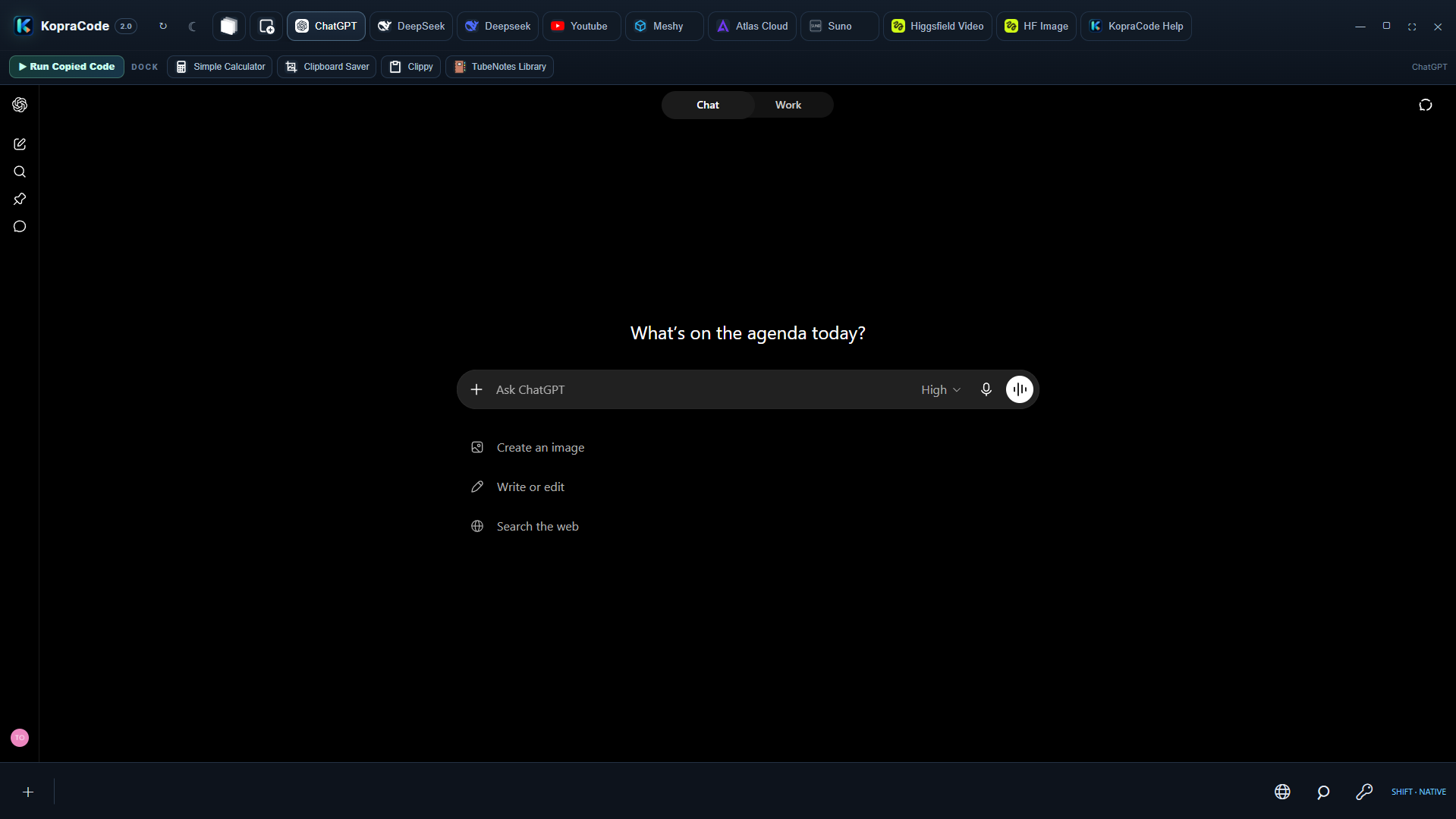Click the fullscreen expand icon in title bar
Screen dimensions: 1456x819
pyautogui.click(x=1412, y=27)
